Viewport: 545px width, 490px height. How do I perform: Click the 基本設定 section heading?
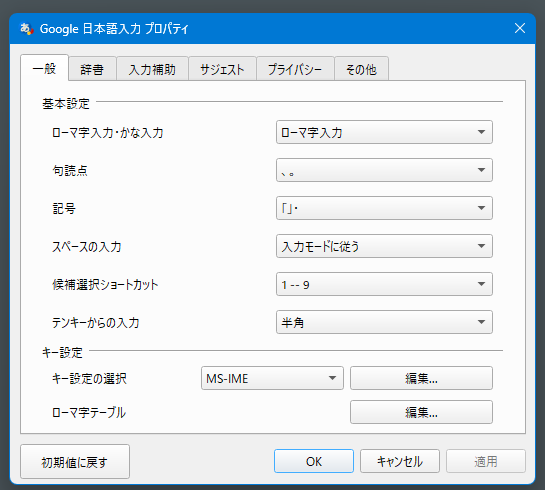[x=66, y=104]
